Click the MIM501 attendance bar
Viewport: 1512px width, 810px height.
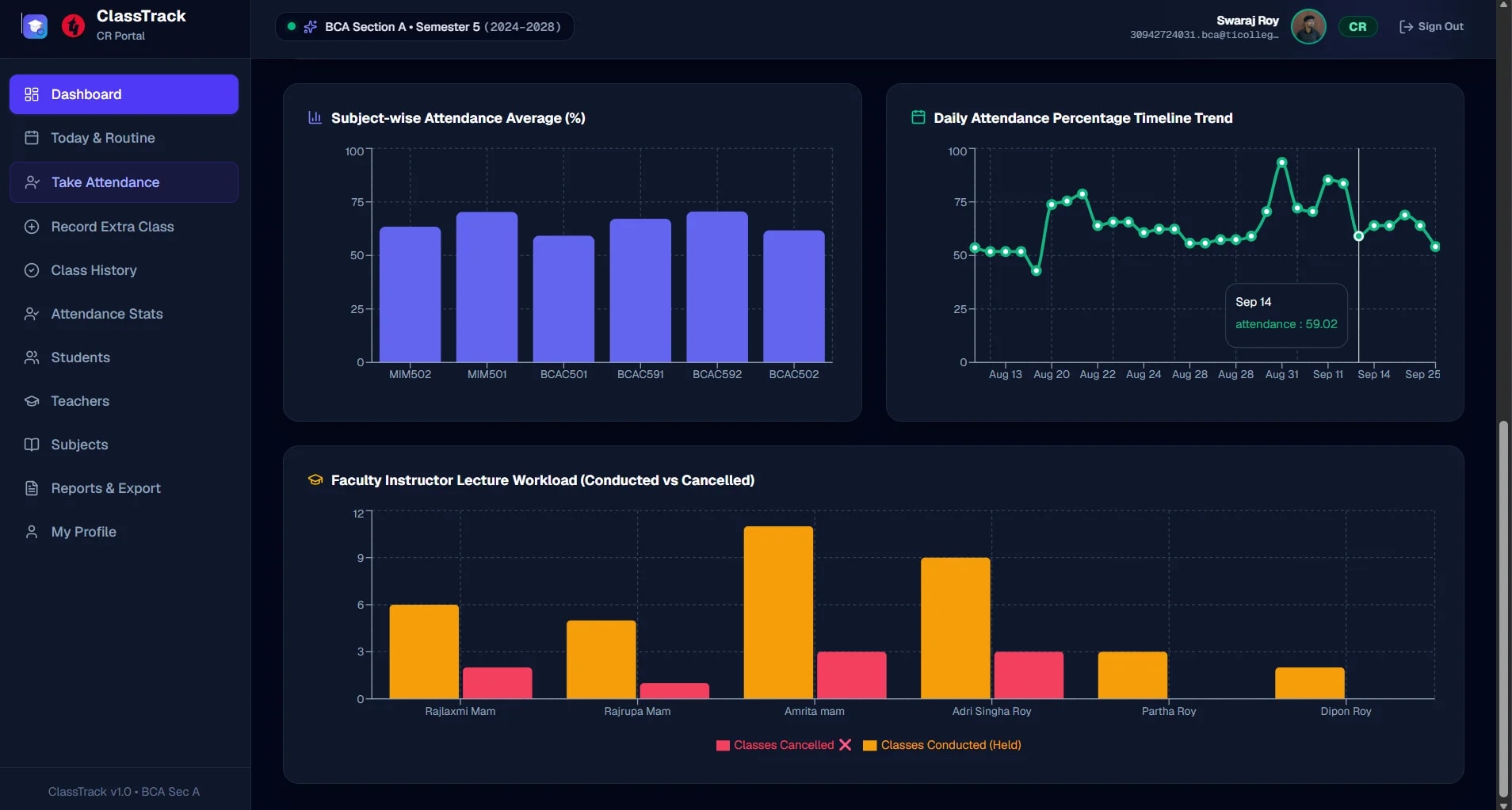coord(487,287)
